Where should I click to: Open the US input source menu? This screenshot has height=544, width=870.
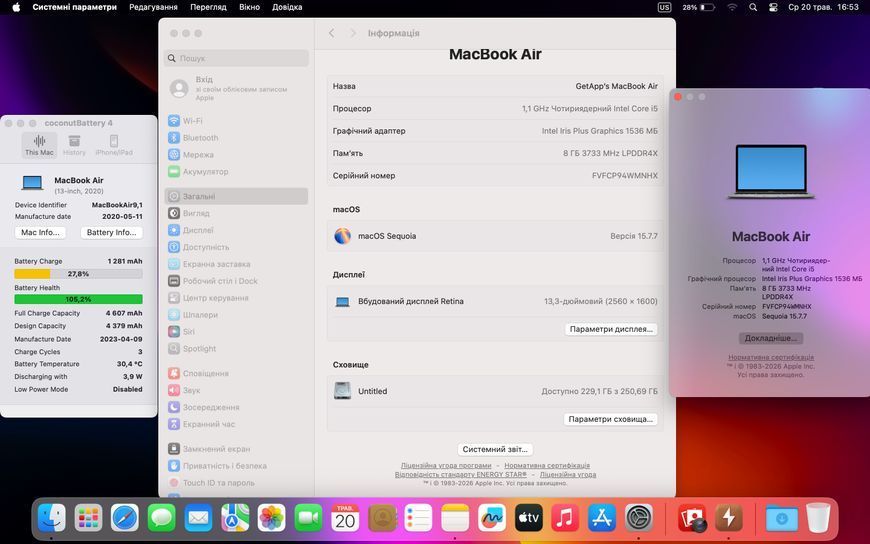[664, 7]
